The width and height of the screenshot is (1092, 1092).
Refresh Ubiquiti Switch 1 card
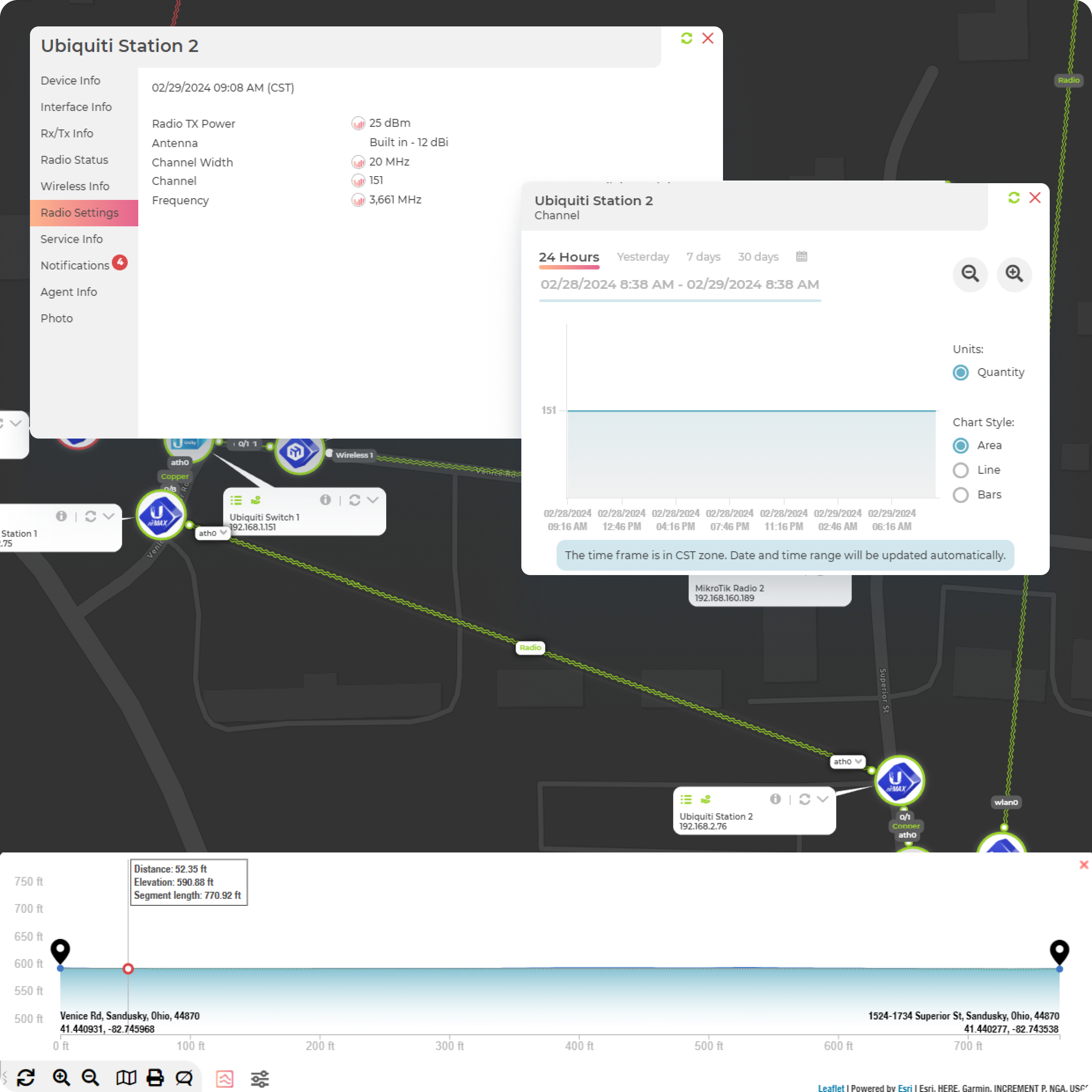point(355,500)
